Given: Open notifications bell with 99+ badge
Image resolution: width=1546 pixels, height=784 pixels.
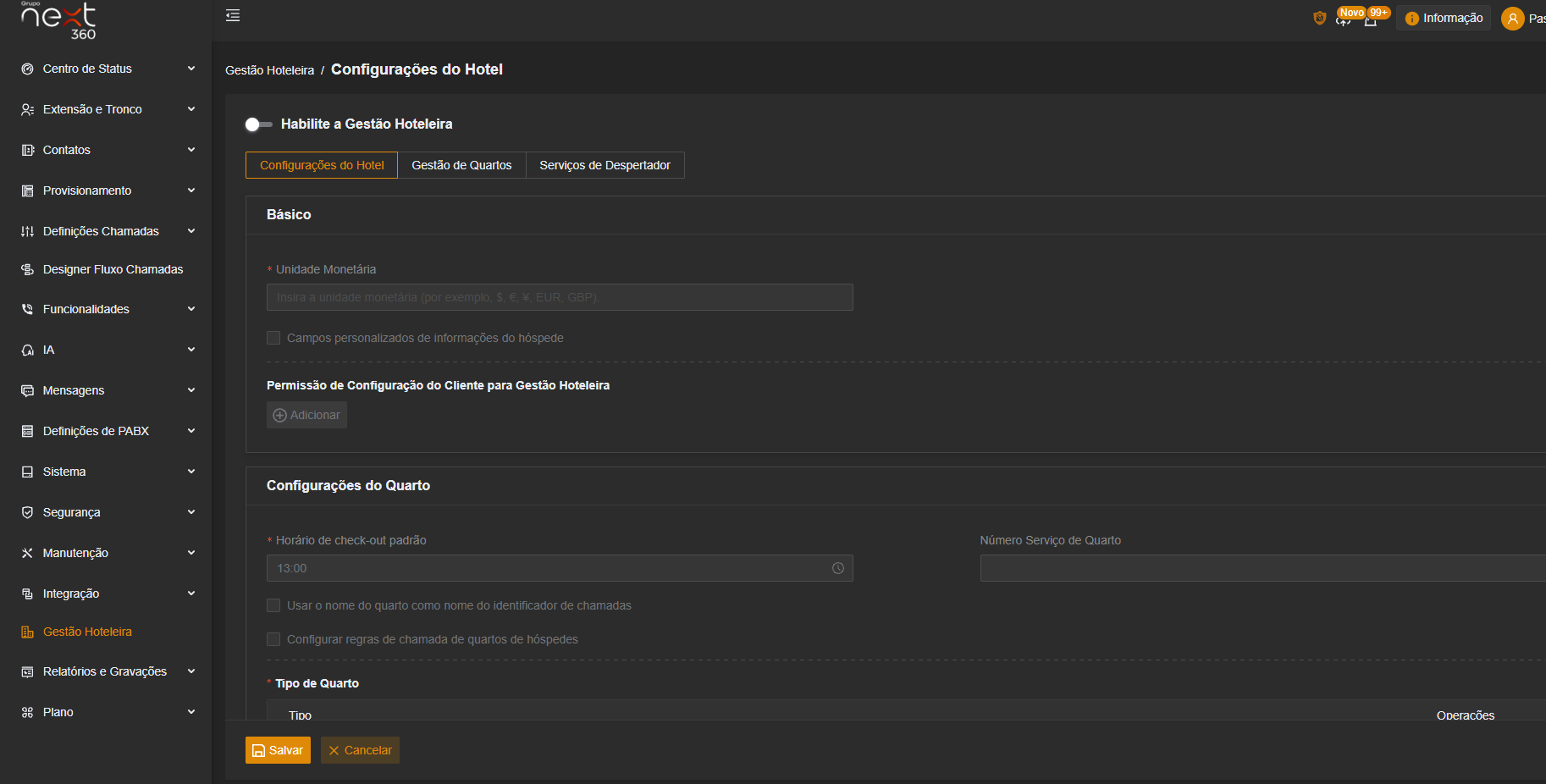Looking at the screenshot, I should click(1371, 19).
